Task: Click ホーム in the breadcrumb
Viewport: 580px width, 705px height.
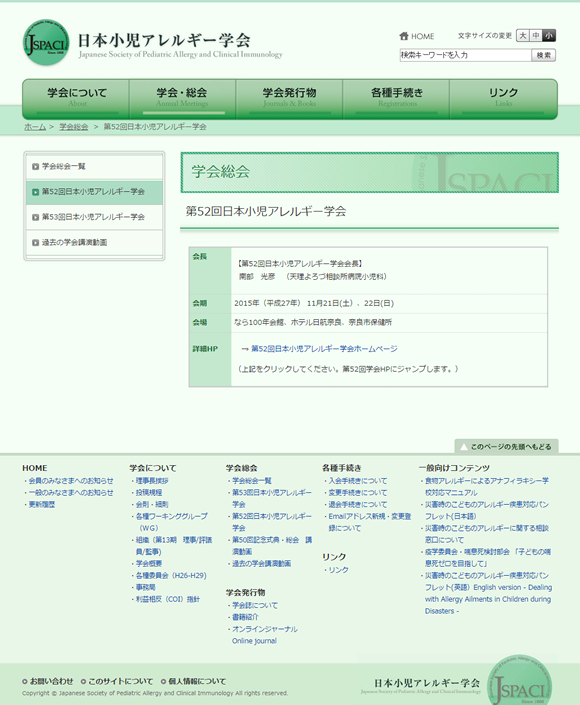Action: coord(35,127)
